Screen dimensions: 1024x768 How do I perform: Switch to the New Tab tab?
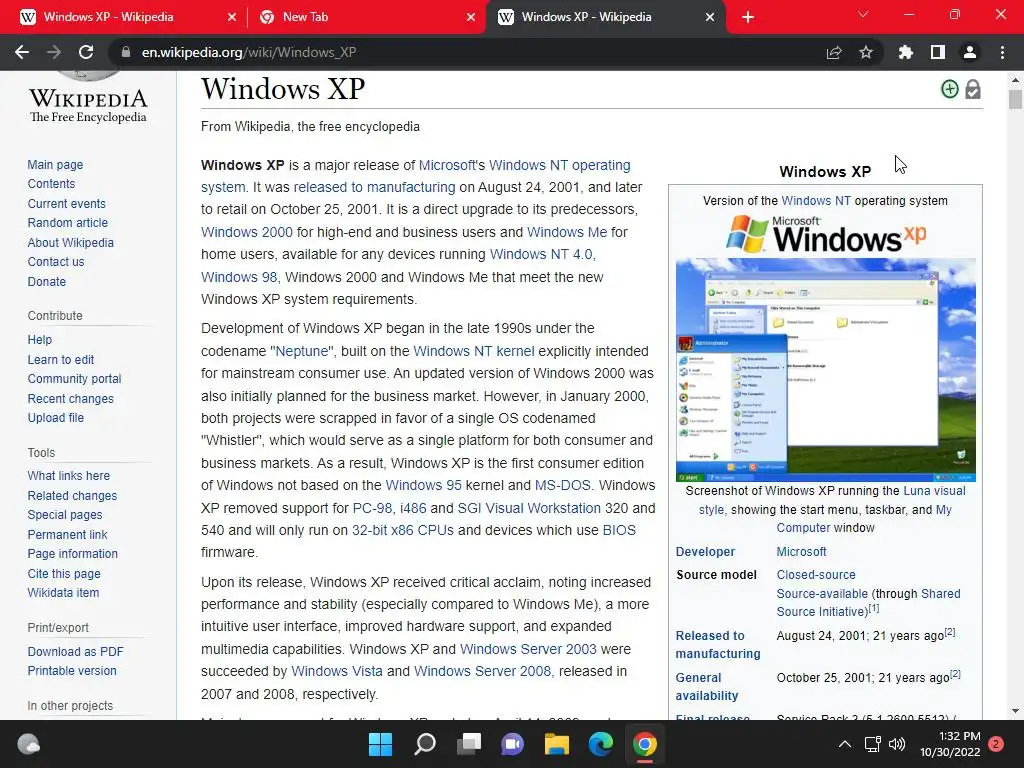point(366,17)
